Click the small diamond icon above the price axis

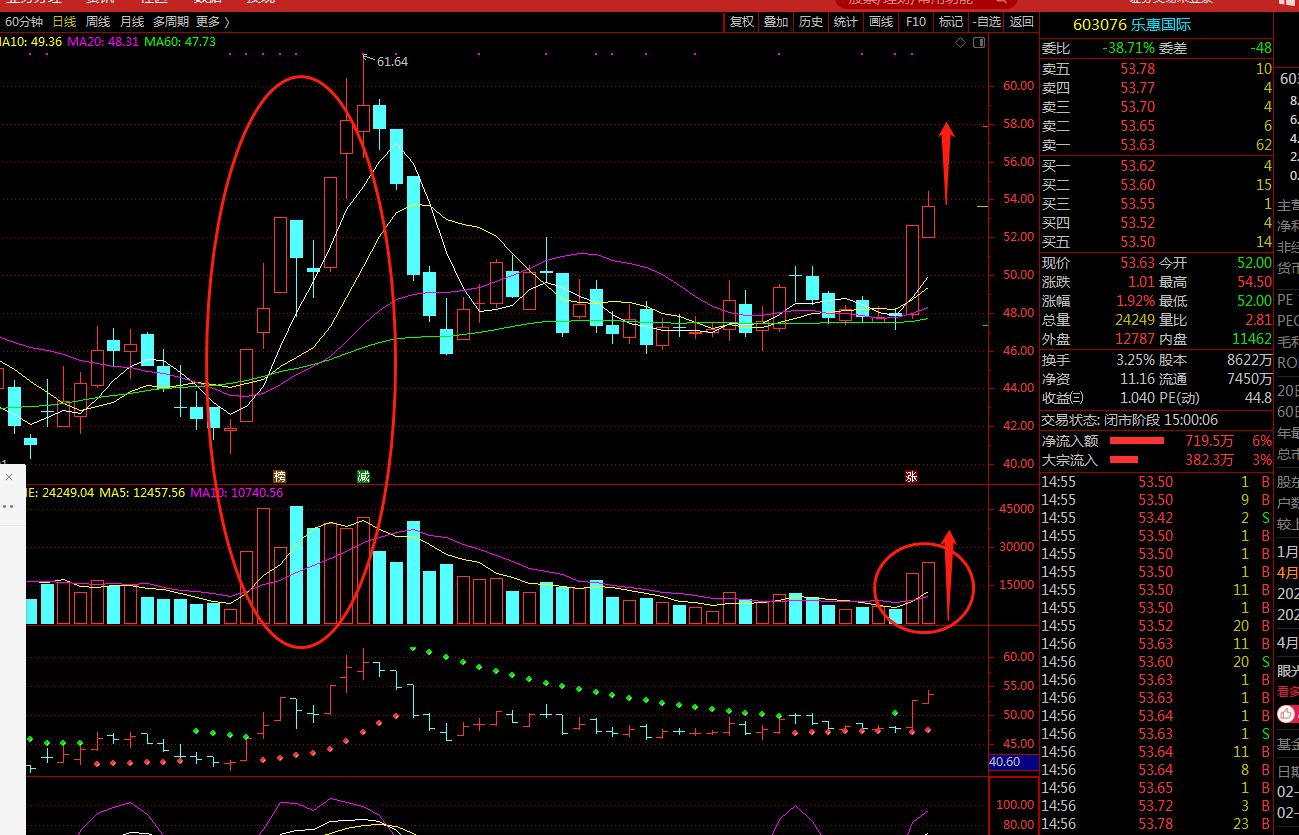961,42
